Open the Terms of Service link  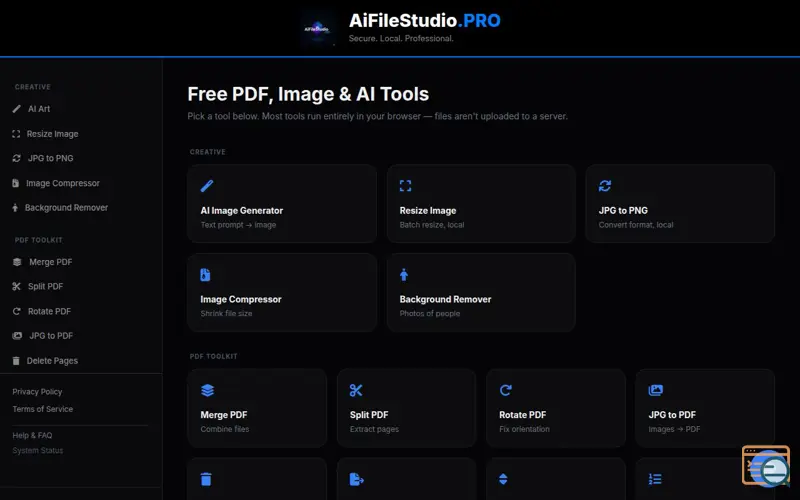tap(42, 409)
